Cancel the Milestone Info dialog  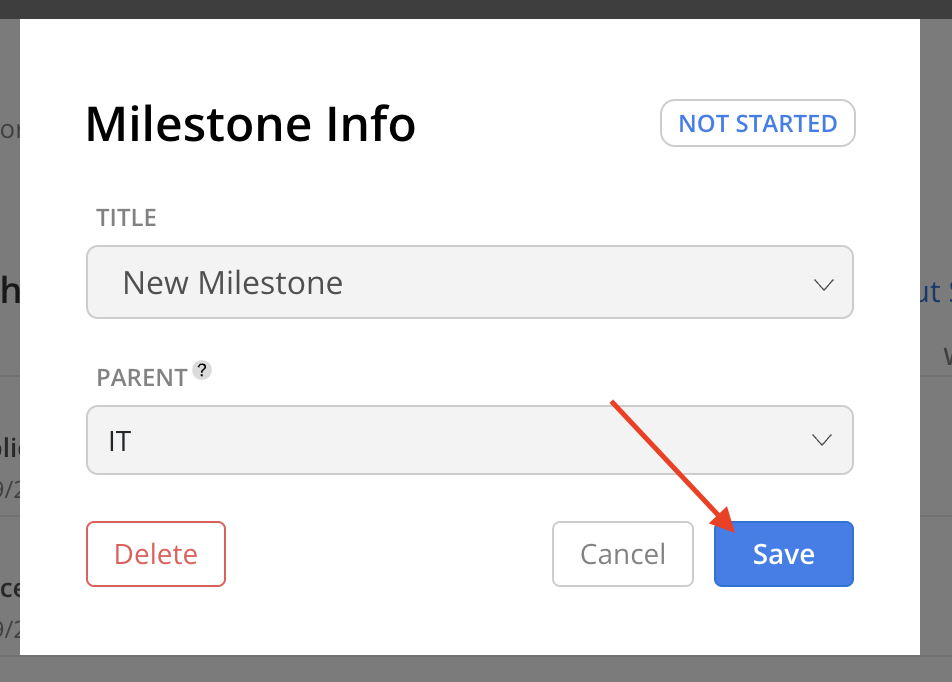(x=623, y=554)
